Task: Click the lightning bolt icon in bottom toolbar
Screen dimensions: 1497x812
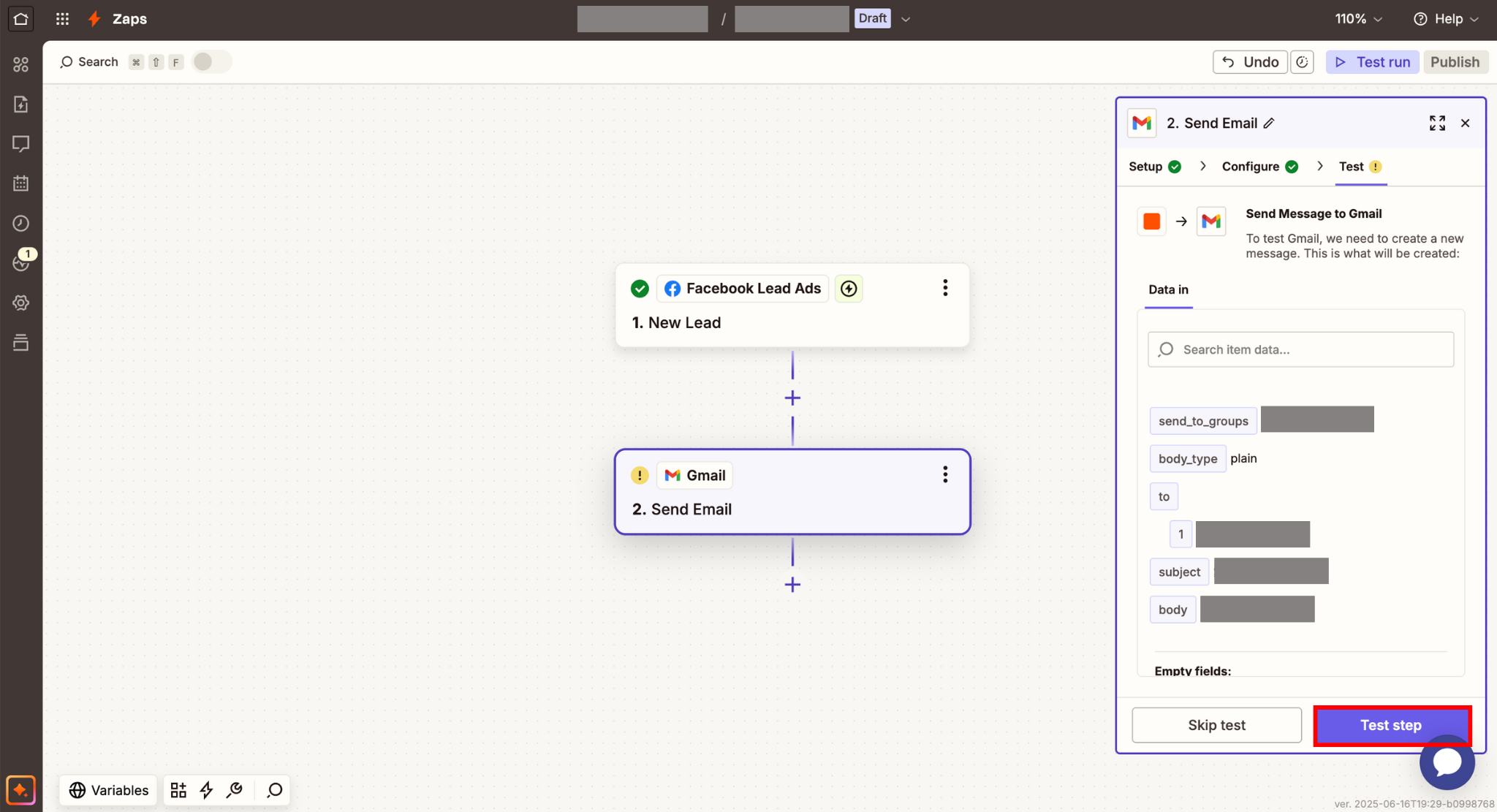Action: [x=206, y=790]
